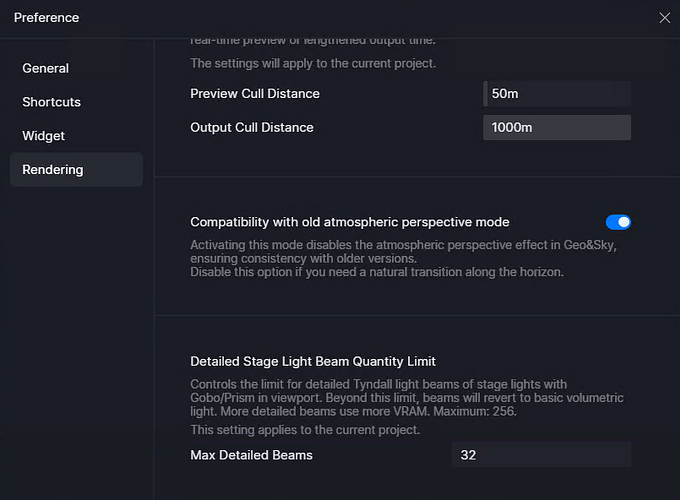Image resolution: width=680 pixels, height=500 pixels.
Task: Click the Output Cull Distance 1000m field
Action: (x=557, y=127)
